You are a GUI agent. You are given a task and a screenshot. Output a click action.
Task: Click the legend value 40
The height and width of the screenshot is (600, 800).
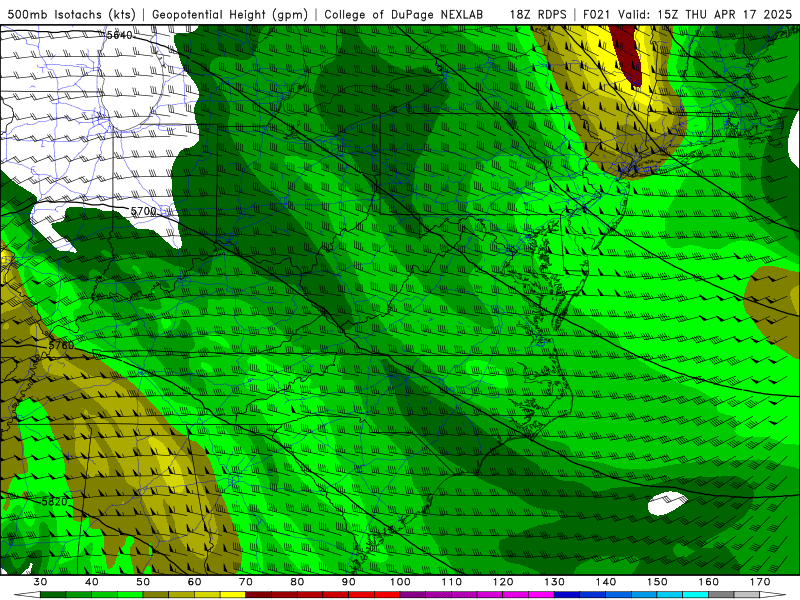click(x=91, y=582)
